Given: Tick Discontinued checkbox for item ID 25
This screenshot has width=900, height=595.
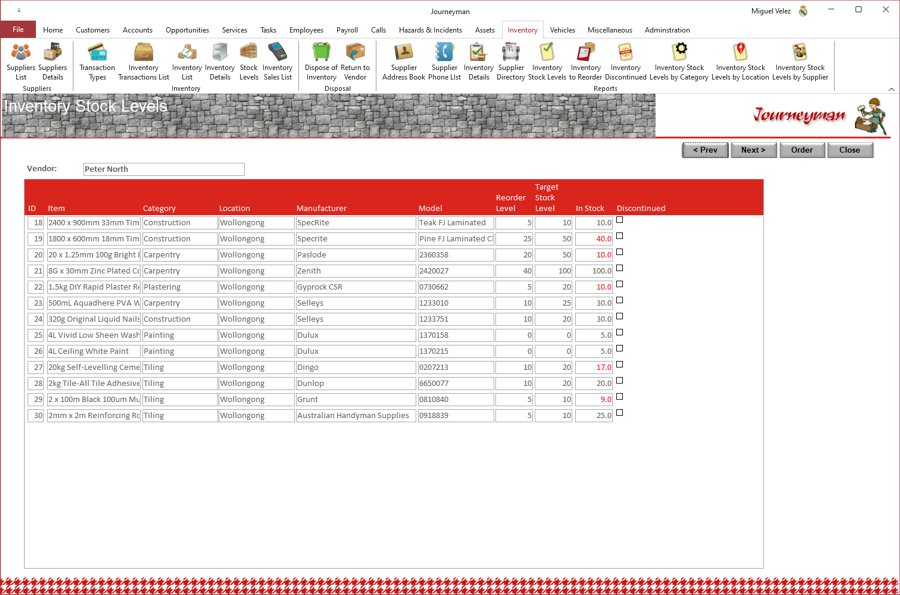Looking at the screenshot, I should tap(619, 332).
